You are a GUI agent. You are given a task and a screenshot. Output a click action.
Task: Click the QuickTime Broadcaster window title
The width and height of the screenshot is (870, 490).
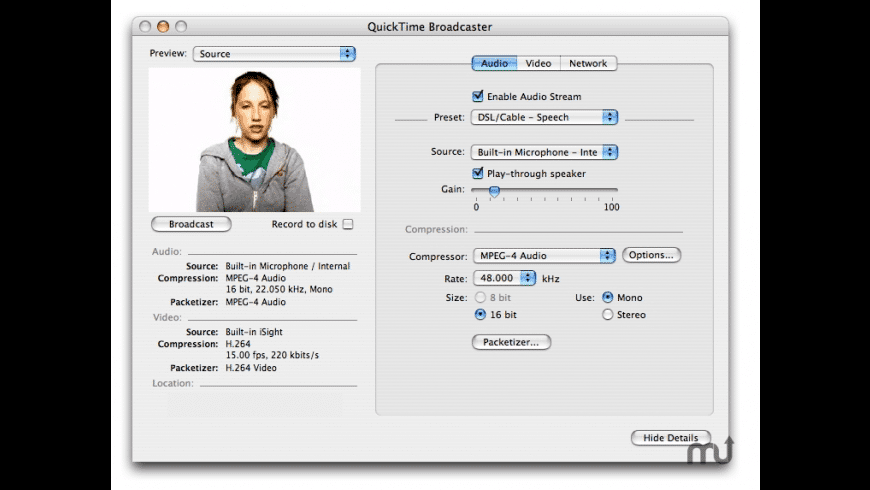tap(429, 27)
